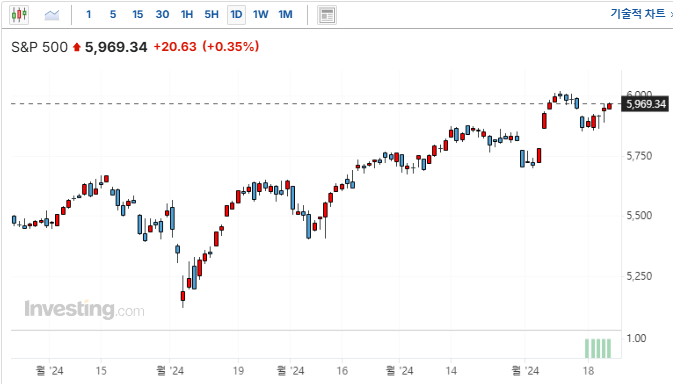
Task: Open the 기술적 차트 link
Action: click(x=638, y=14)
